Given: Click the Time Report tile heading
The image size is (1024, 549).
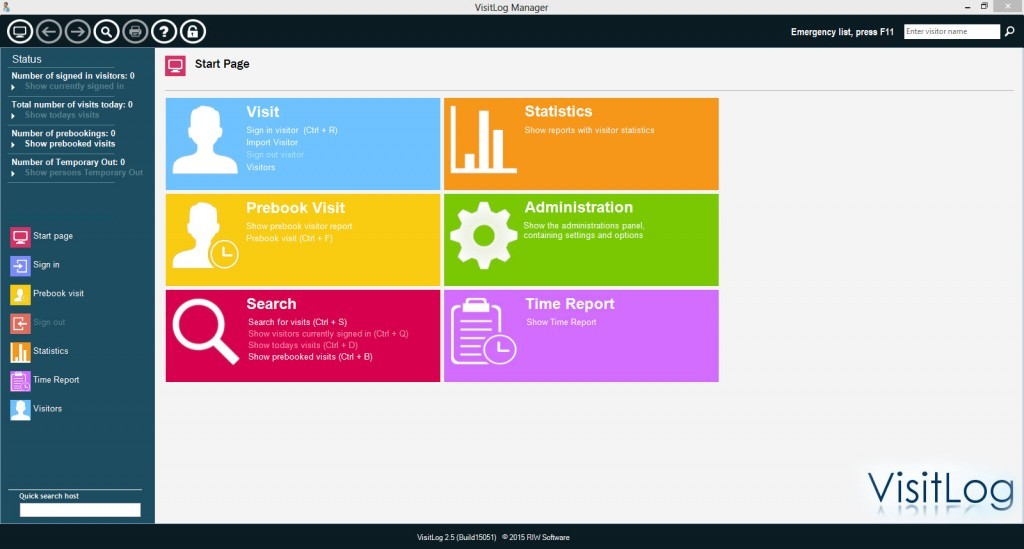Looking at the screenshot, I should [x=570, y=304].
